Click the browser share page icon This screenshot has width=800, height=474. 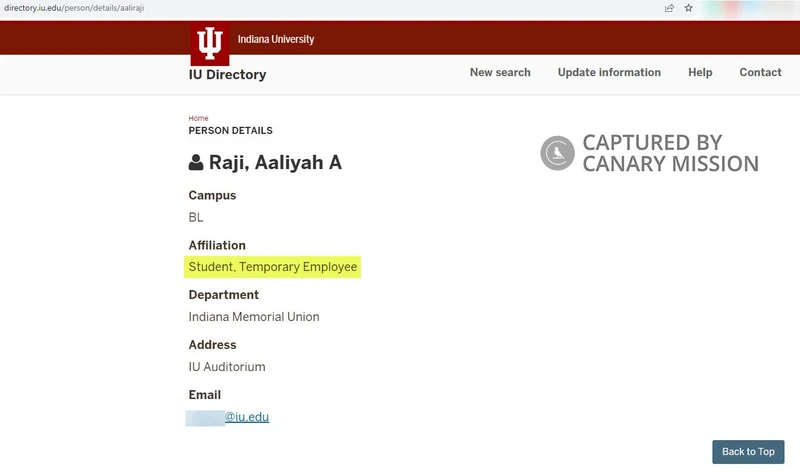669,8
